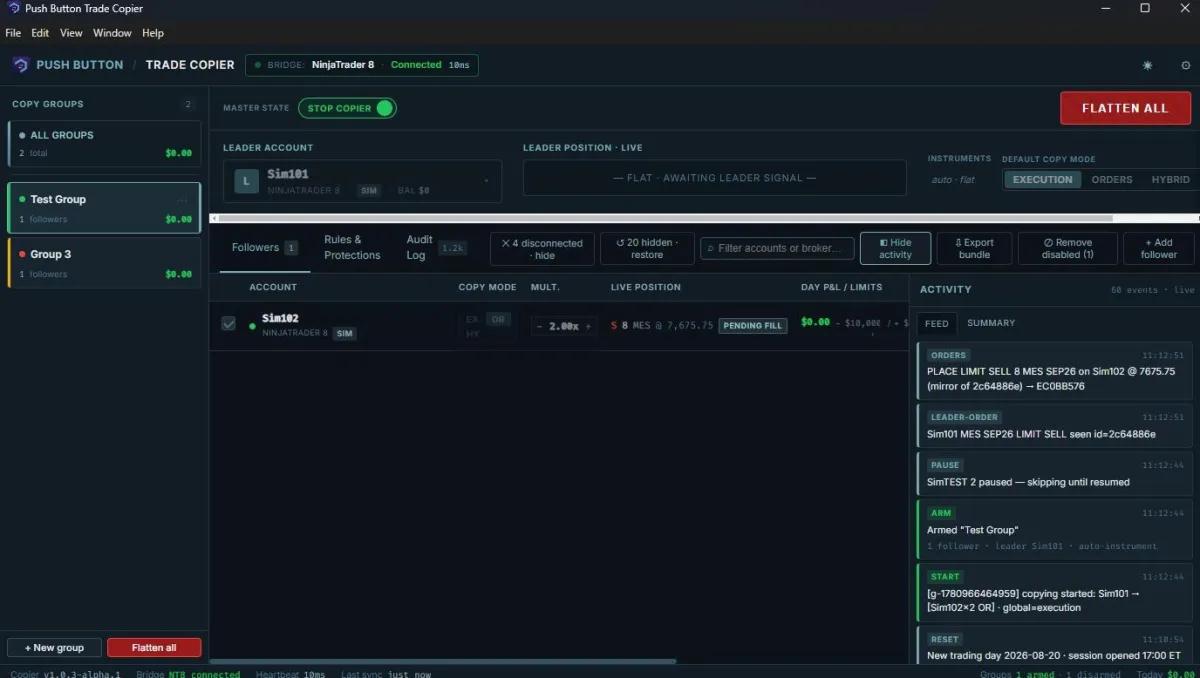
Task: Switch to the Followers tab
Action: (x=264, y=248)
